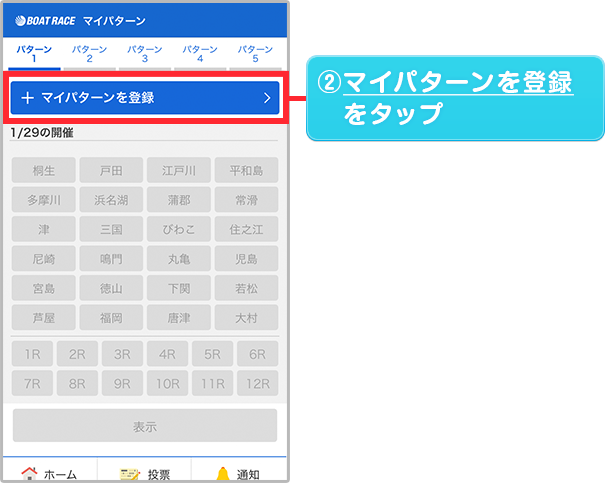Choose race 12R

(x=258, y=383)
